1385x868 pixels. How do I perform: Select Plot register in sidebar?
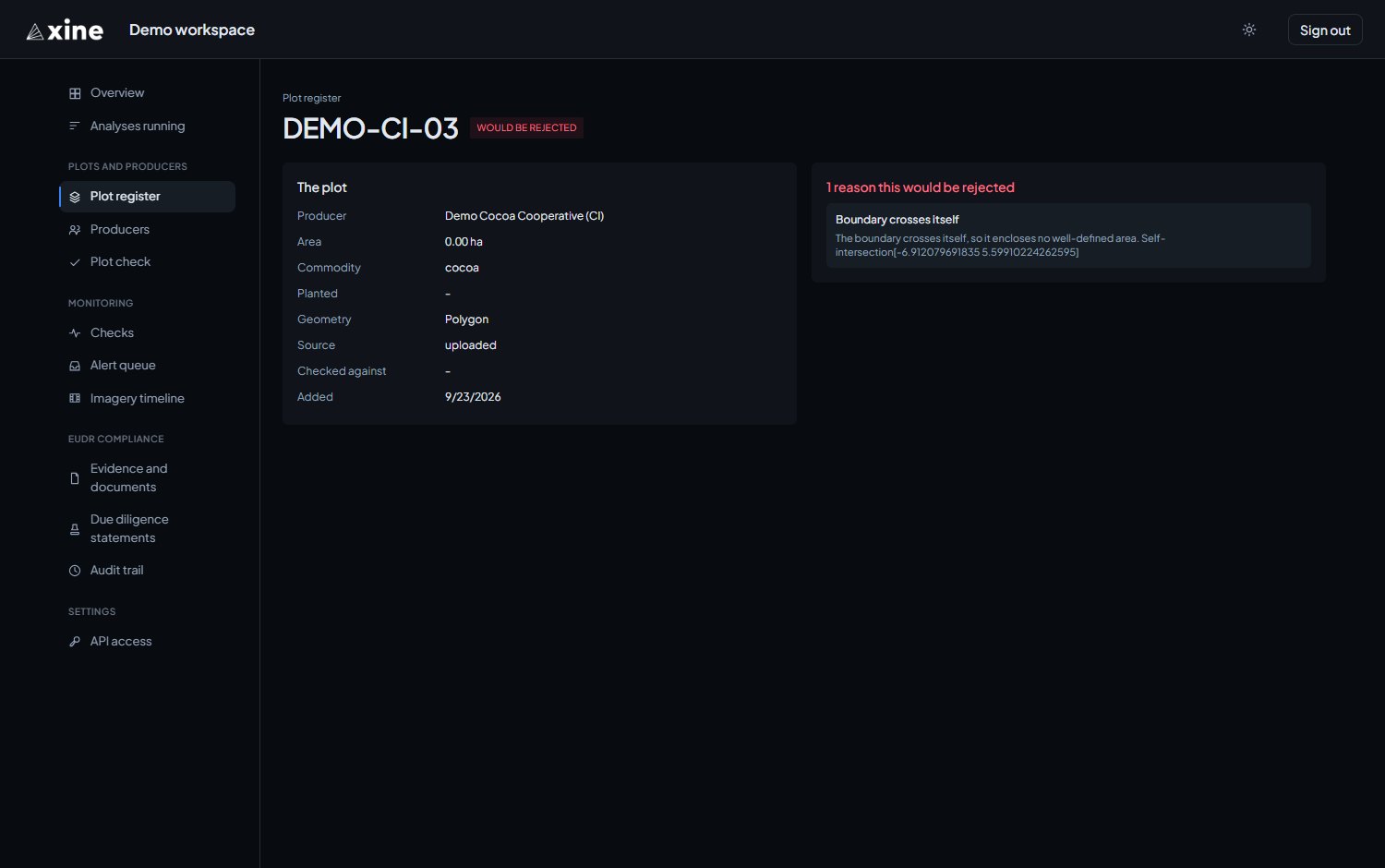148,197
